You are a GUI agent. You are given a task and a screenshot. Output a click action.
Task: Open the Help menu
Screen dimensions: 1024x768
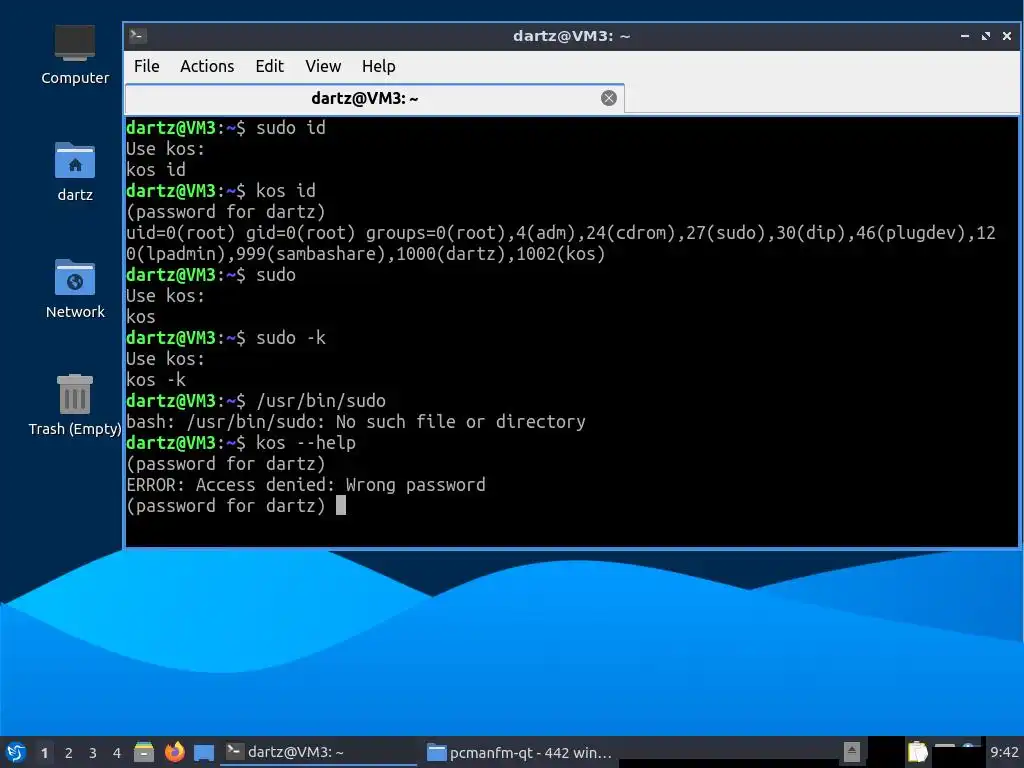[379, 66]
